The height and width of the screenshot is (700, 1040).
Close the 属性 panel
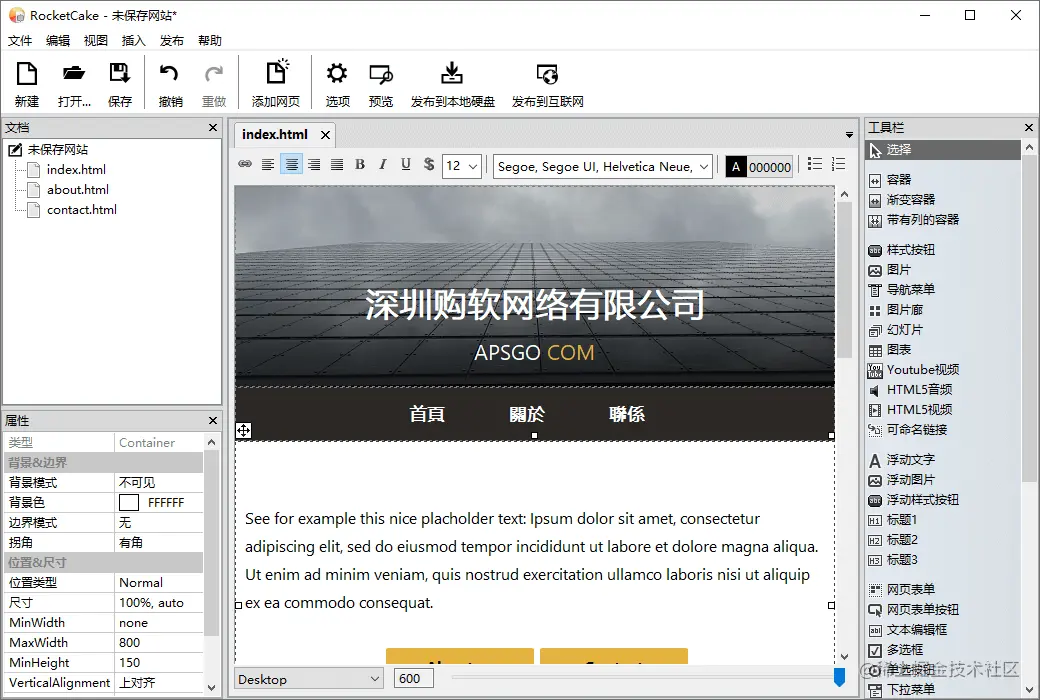[213, 421]
